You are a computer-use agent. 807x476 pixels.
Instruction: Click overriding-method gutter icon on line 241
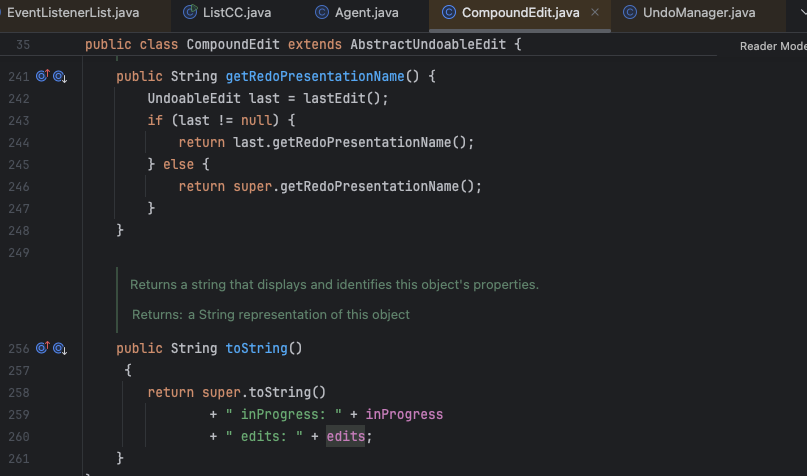[x=42, y=76]
